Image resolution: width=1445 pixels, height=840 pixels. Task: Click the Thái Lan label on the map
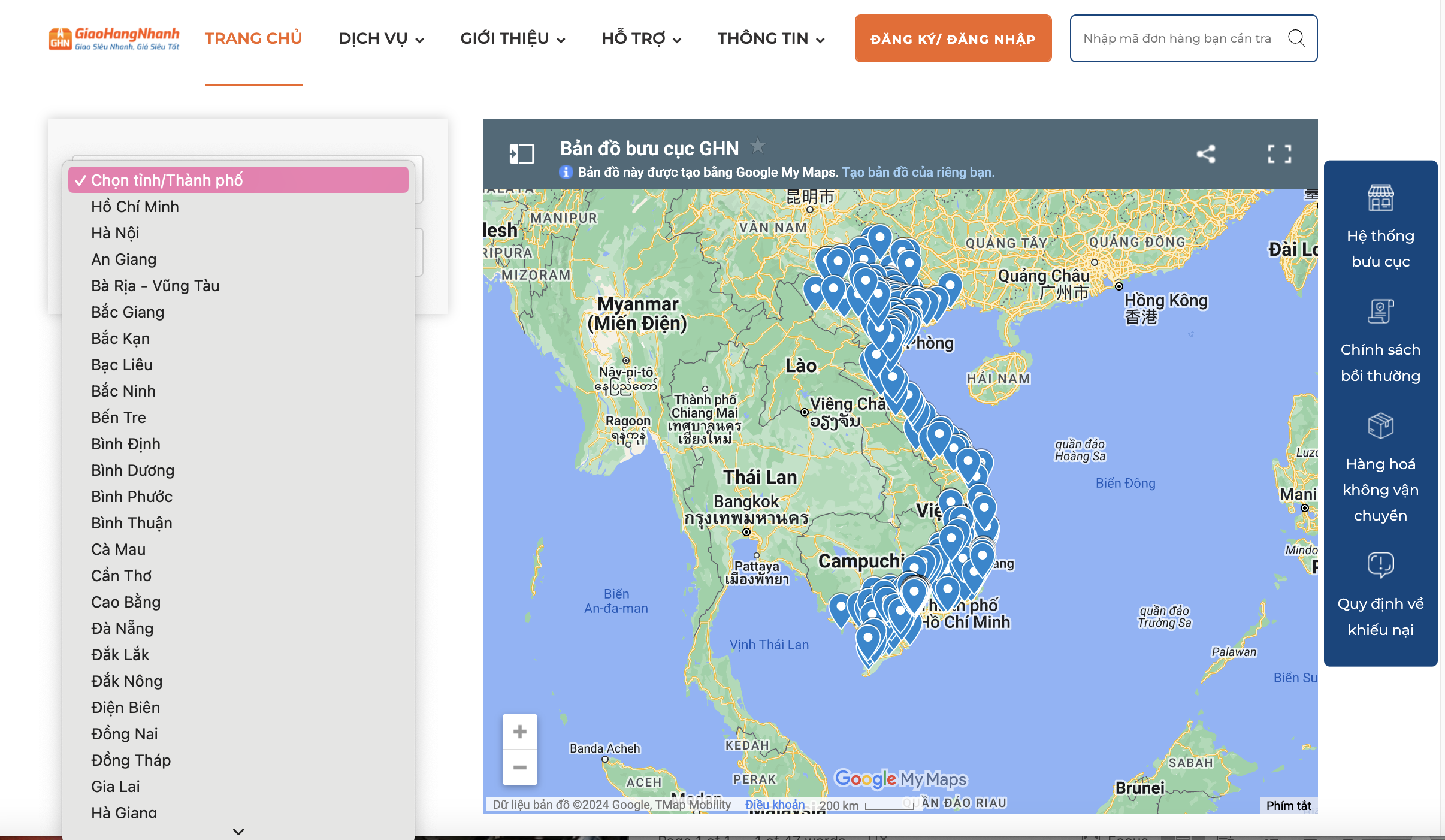pyautogui.click(x=760, y=477)
